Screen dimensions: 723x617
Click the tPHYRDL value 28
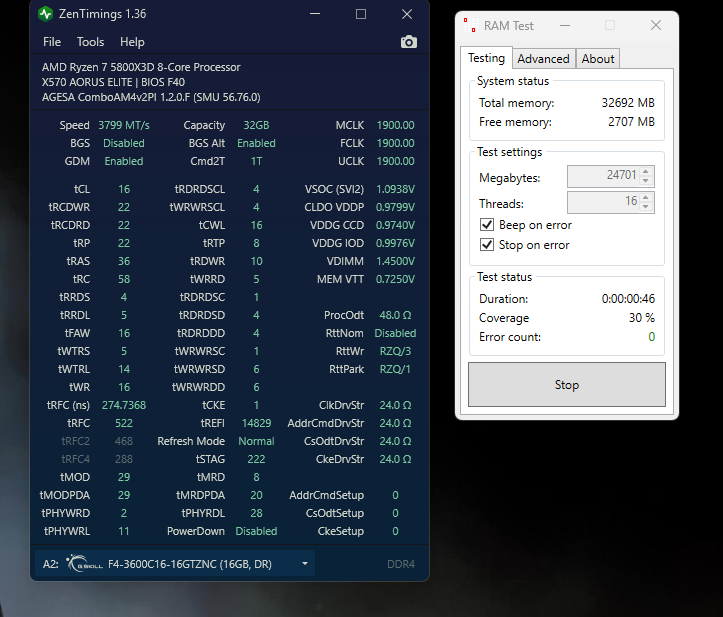(256, 513)
